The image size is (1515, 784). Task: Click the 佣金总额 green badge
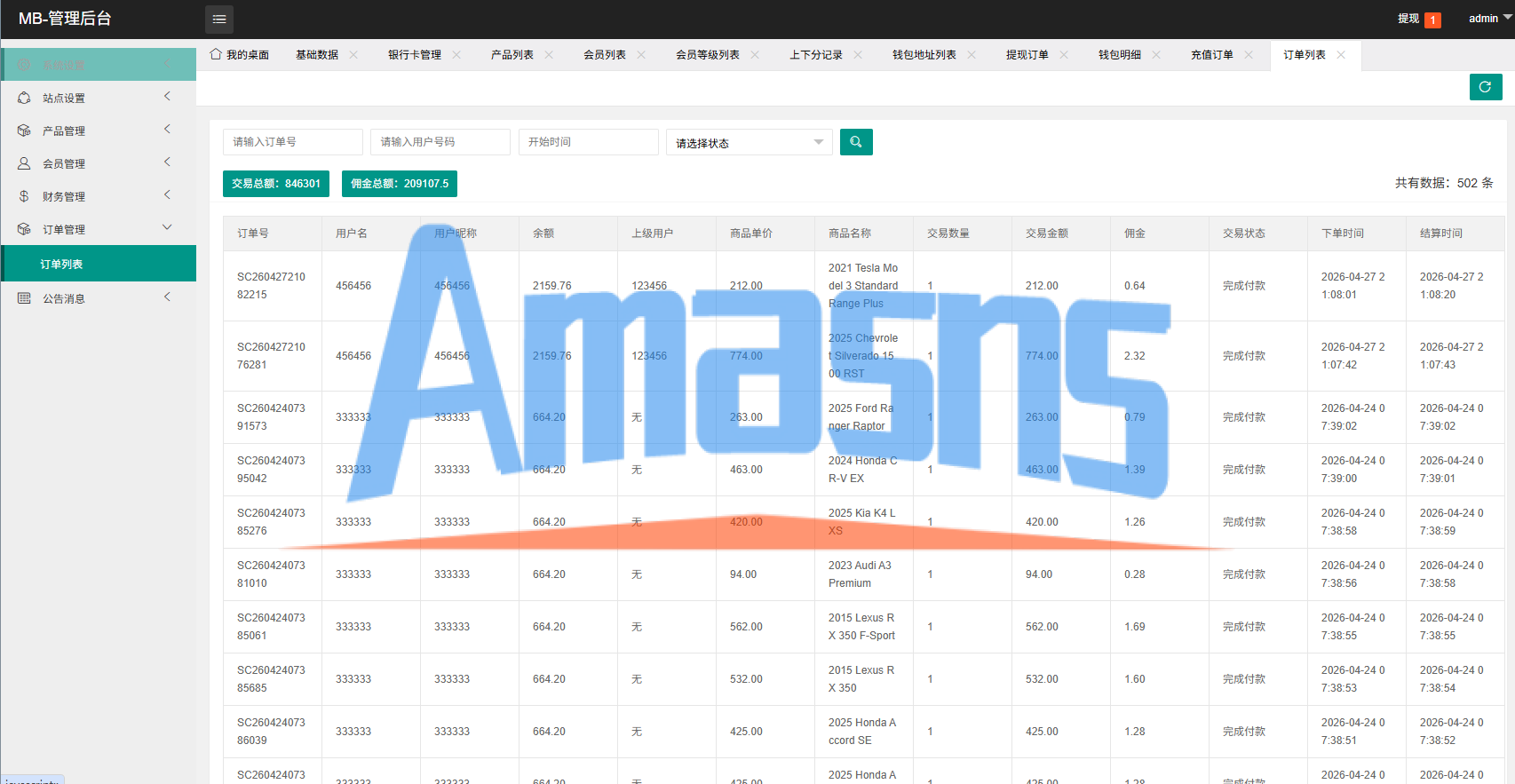point(400,184)
